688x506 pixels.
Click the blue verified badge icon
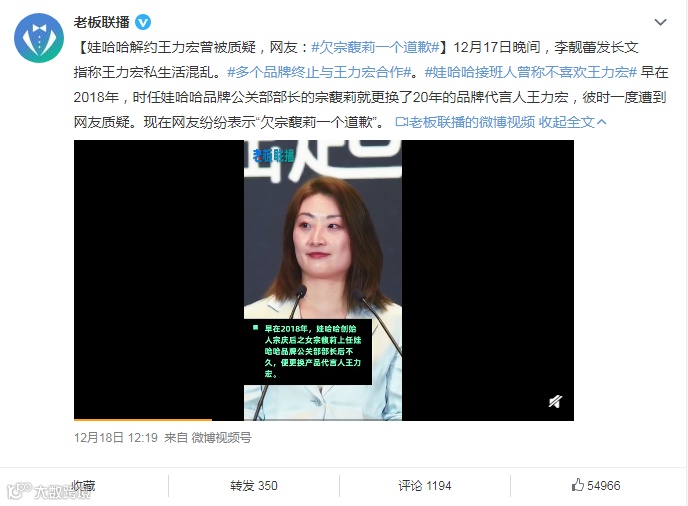tap(143, 22)
